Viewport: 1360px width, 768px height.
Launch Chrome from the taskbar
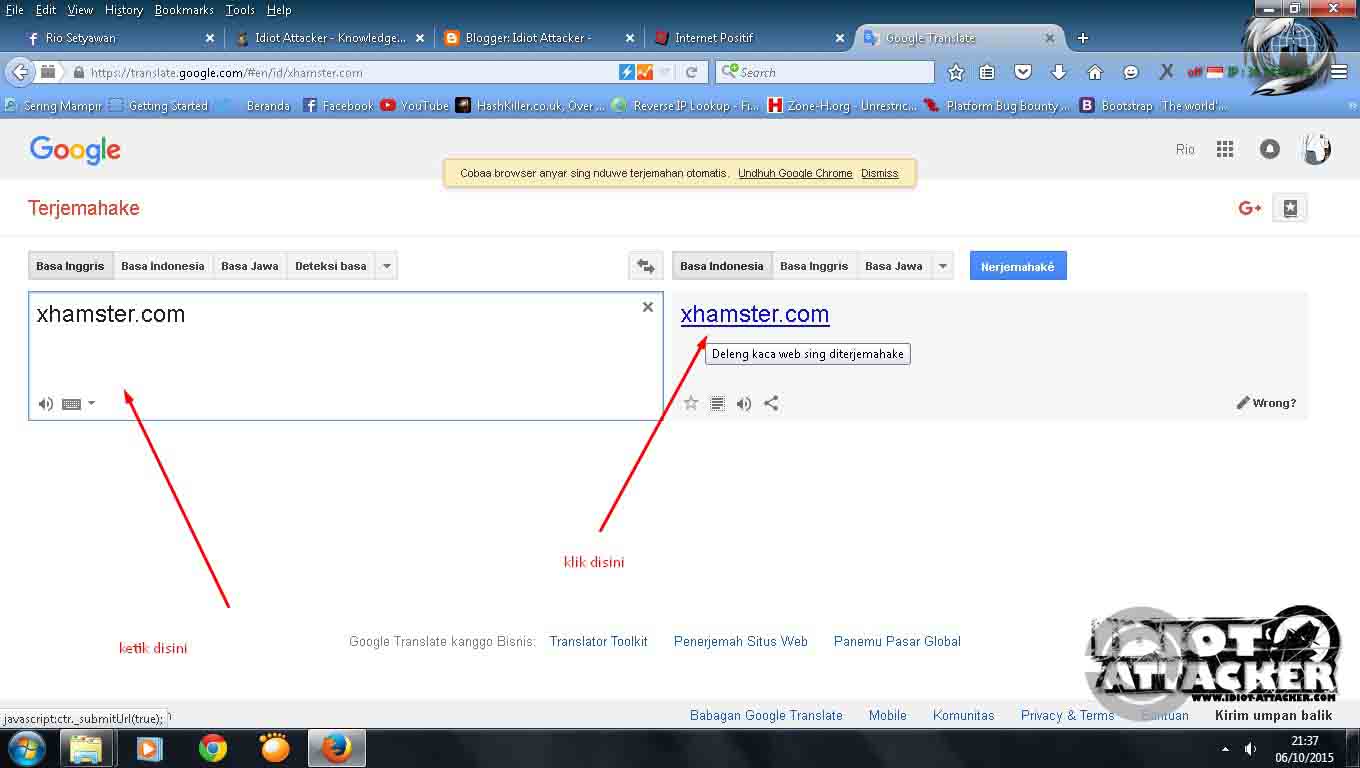pyautogui.click(x=212, y=748)
